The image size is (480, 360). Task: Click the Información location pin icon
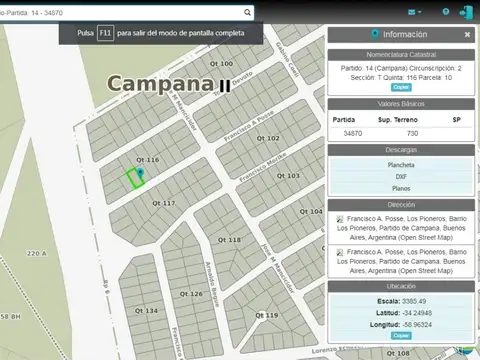(x=375, y=34)
